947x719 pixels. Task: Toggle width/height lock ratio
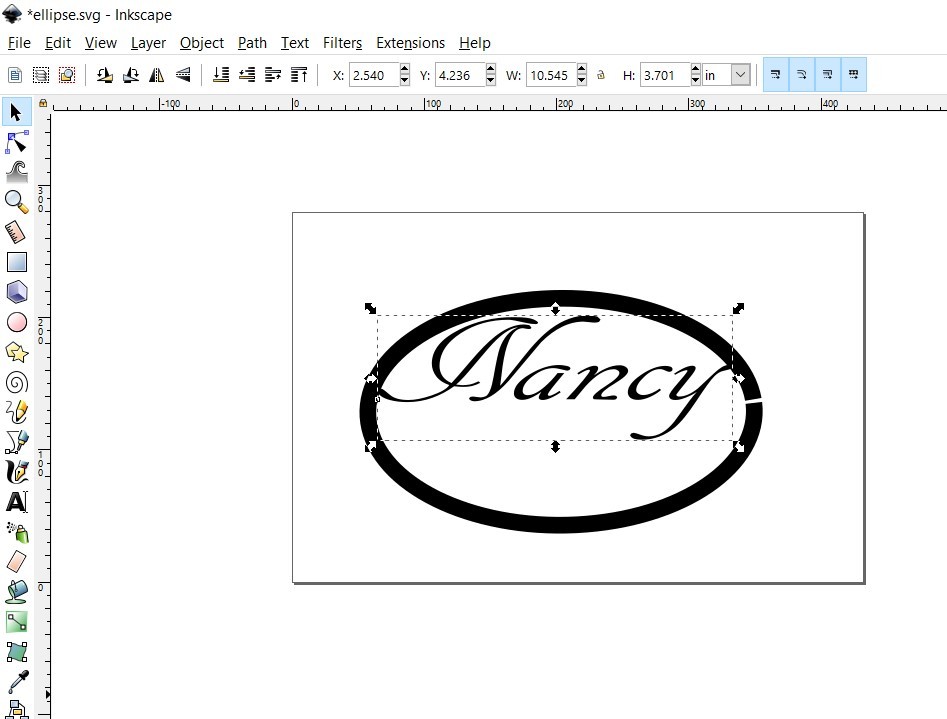tap(601, 75)
